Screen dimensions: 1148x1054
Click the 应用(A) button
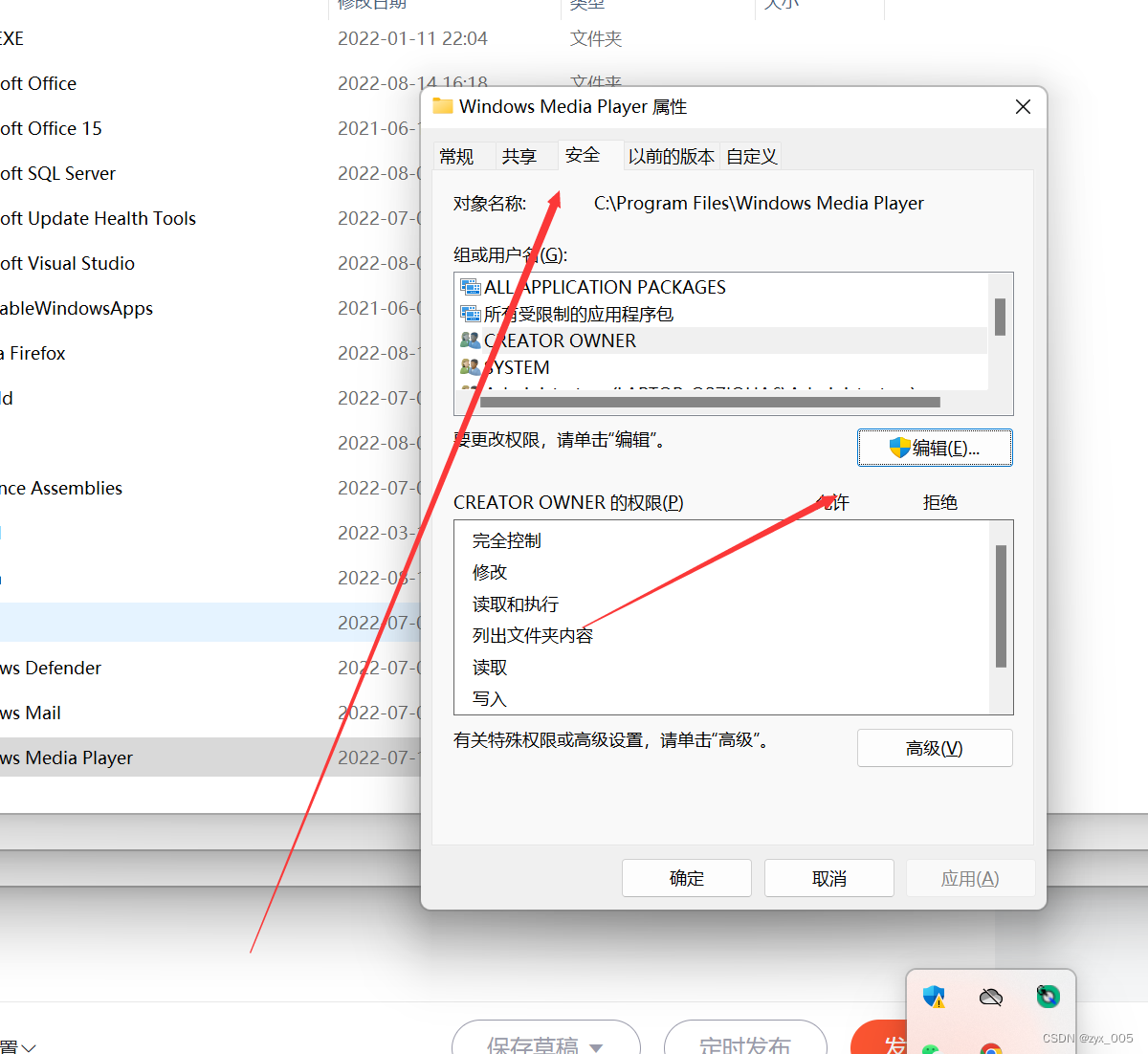click(970, 878)
